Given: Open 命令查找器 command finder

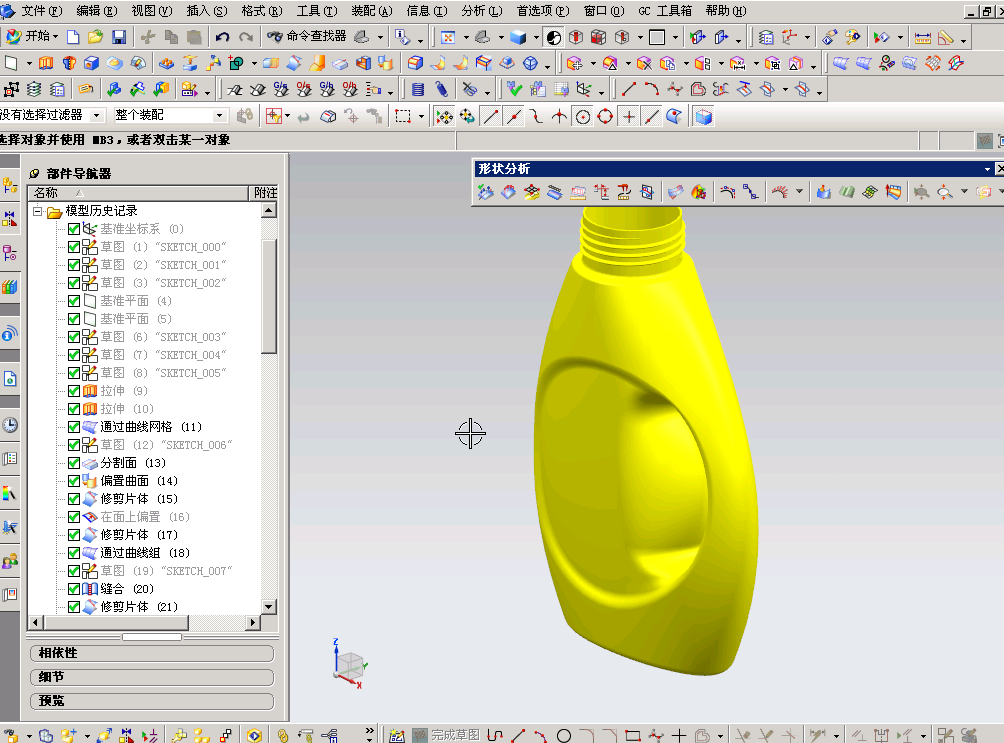Looking at the screenshot, I should pyautogui.click(x=307, y=37).
